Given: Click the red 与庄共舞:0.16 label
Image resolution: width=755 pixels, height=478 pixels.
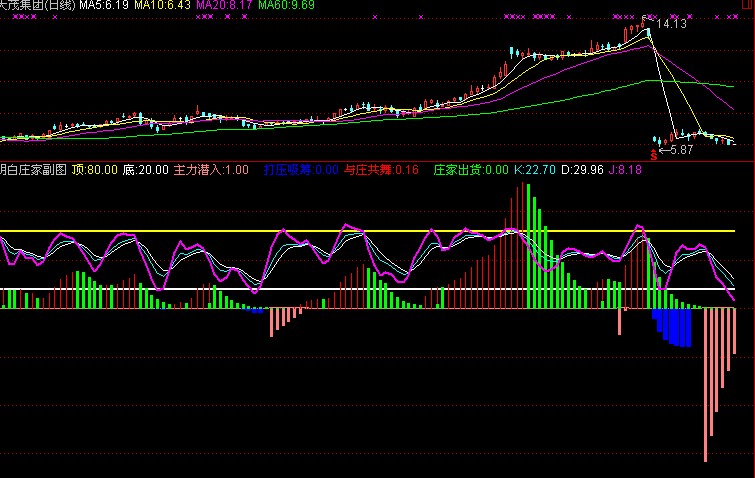Looking at the screenshot, I should (381, 170).
